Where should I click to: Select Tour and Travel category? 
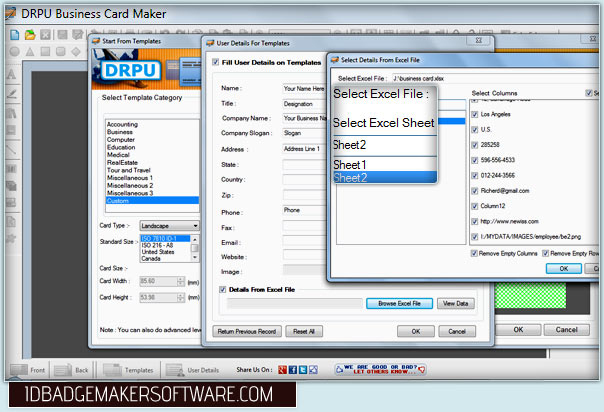[x=129, y=170]
